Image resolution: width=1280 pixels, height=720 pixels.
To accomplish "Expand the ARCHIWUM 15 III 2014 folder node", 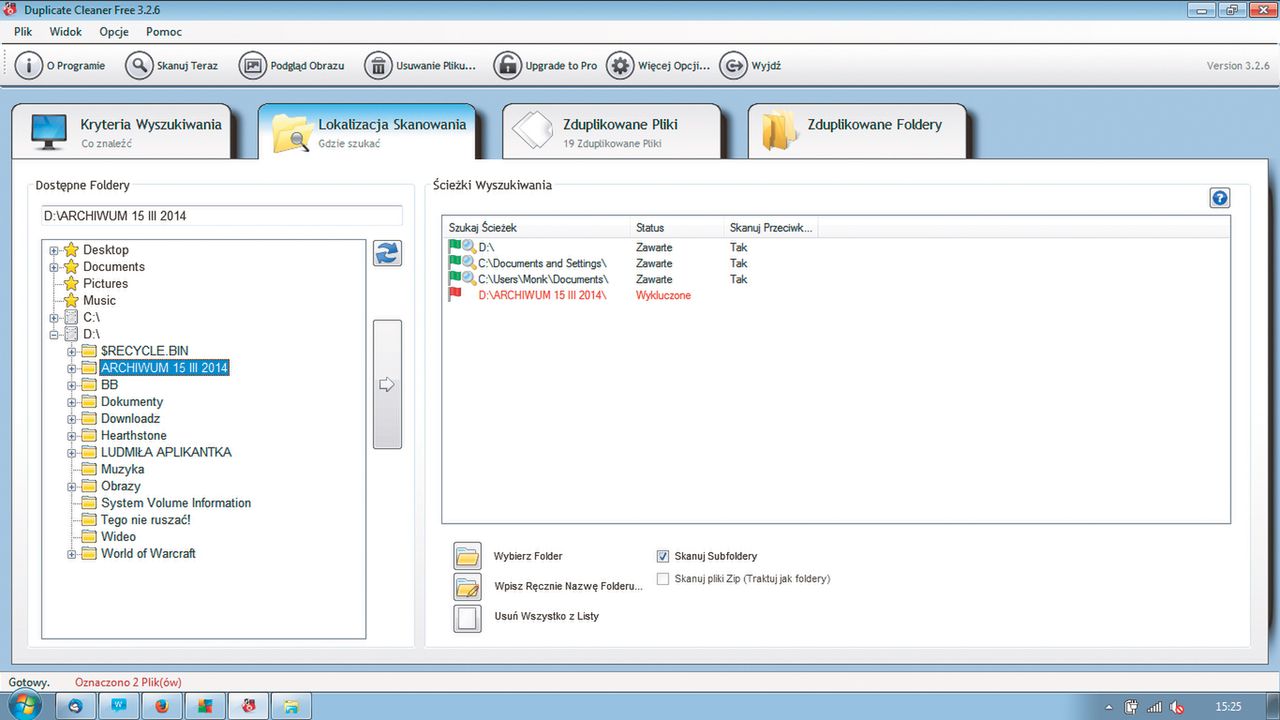I will pyautogui.click(x=72, y=368).
